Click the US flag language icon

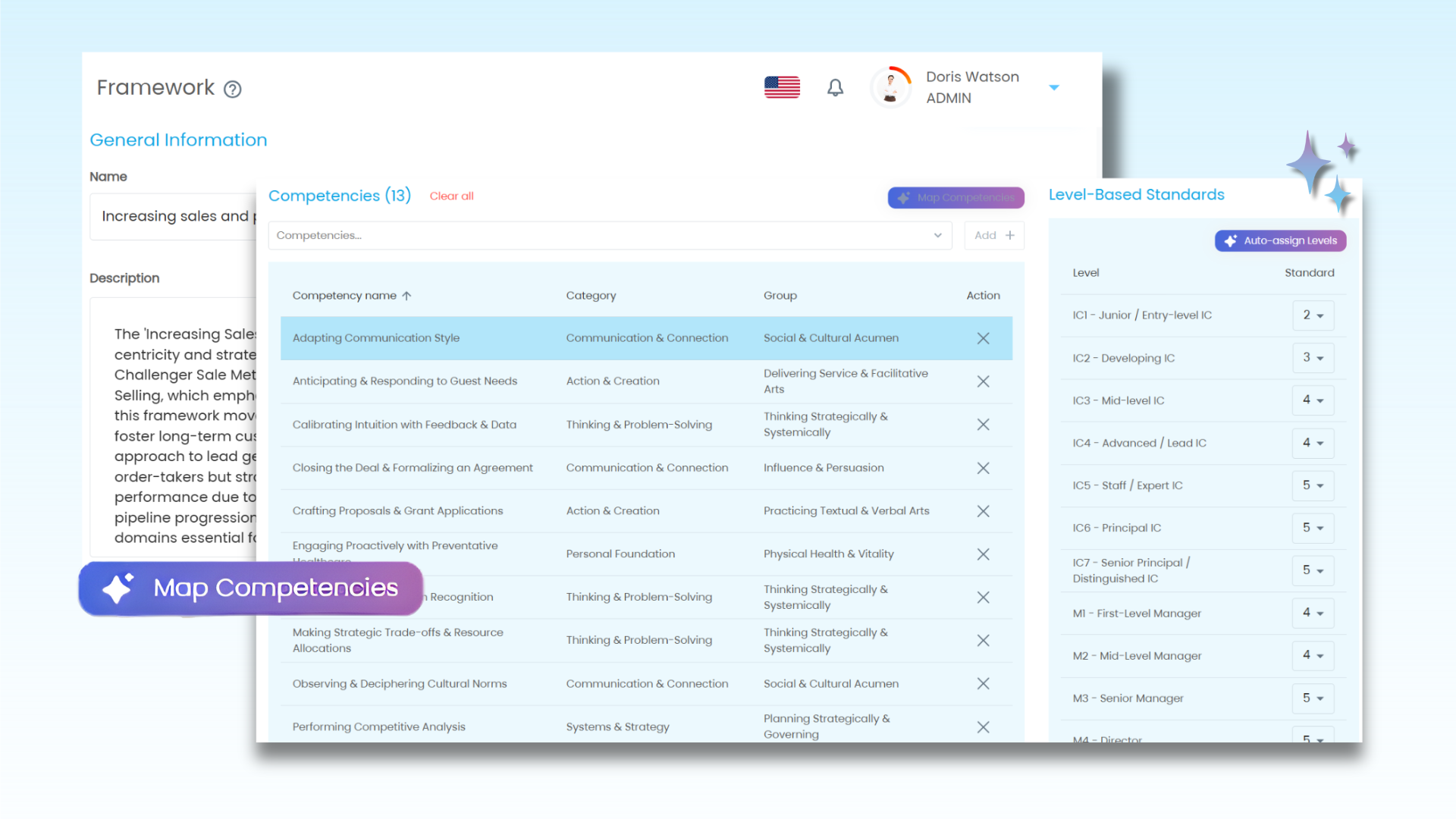[782, 88]
